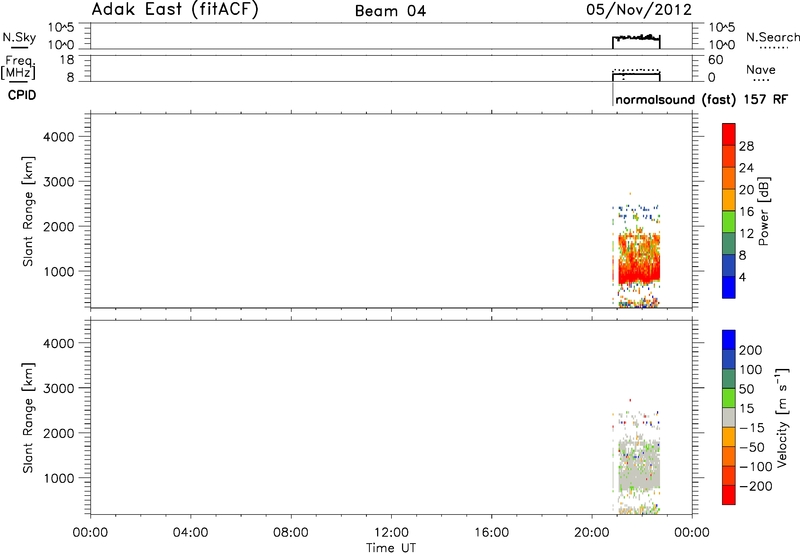This screenshot has width=800, height=554.
Task: Click the '4000' tick in the power panel
Action: [x=59, y=137]
